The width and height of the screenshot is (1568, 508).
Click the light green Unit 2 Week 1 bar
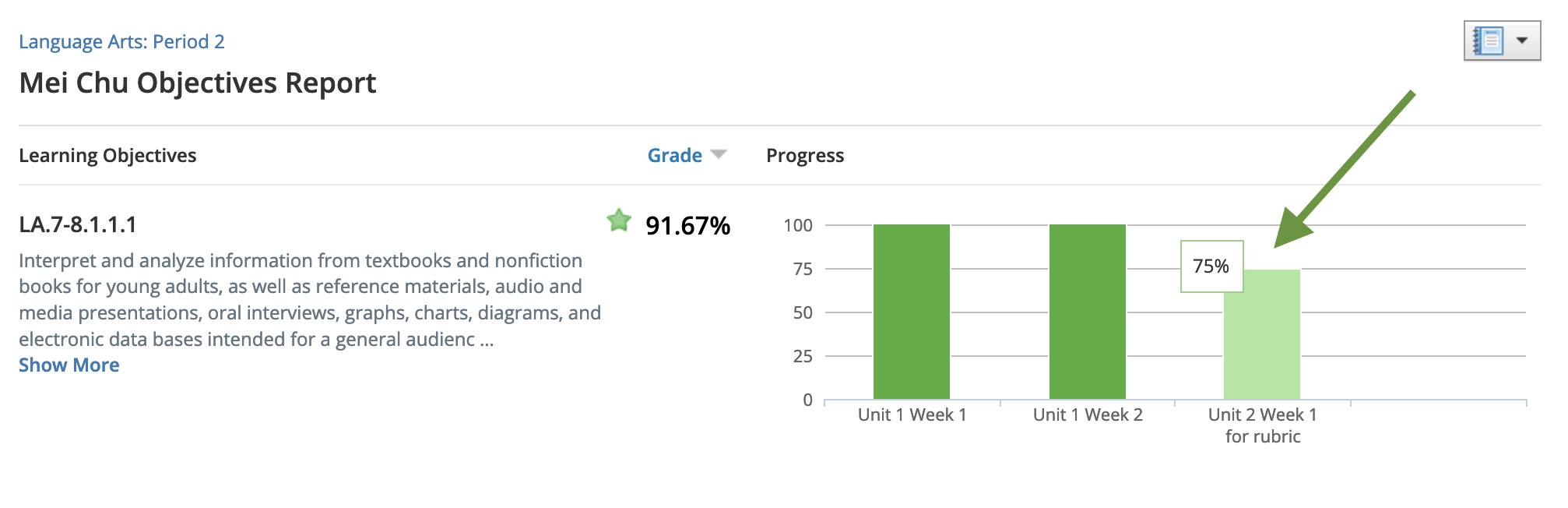point(1262,343)
